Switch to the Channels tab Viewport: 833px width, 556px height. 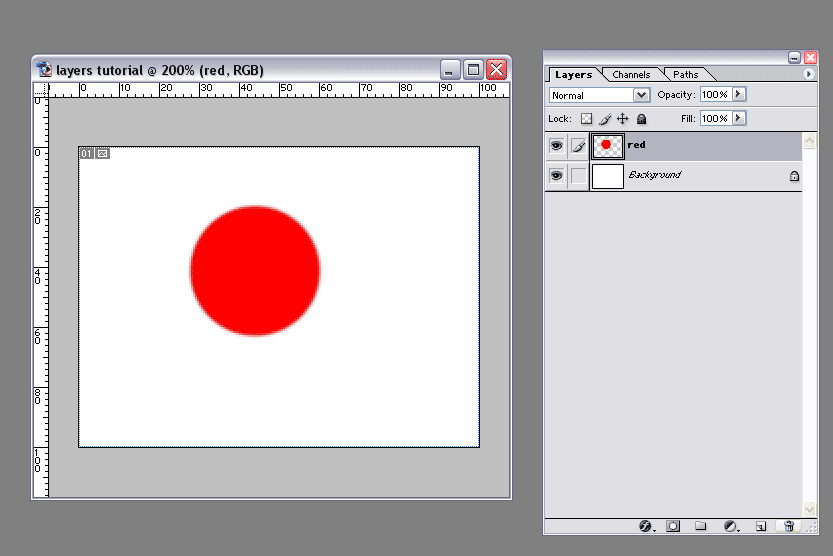tap(631, 74)
